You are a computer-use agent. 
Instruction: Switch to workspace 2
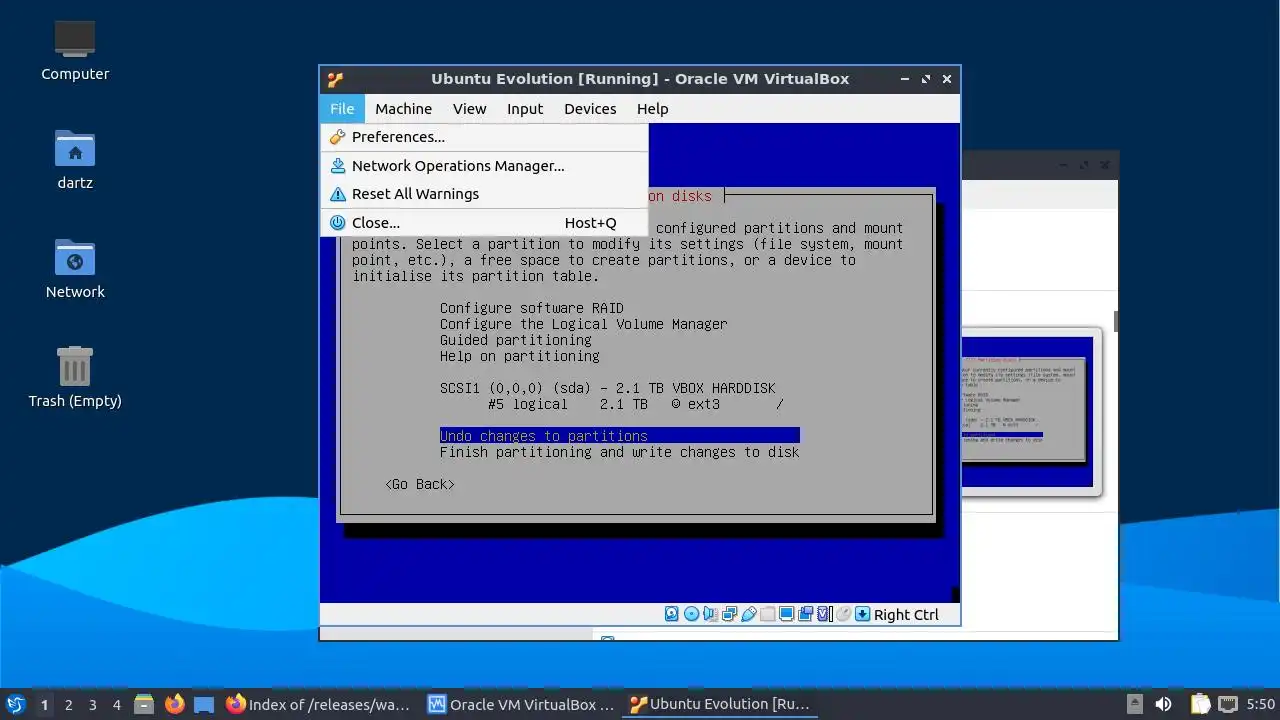tap(68, 705)
